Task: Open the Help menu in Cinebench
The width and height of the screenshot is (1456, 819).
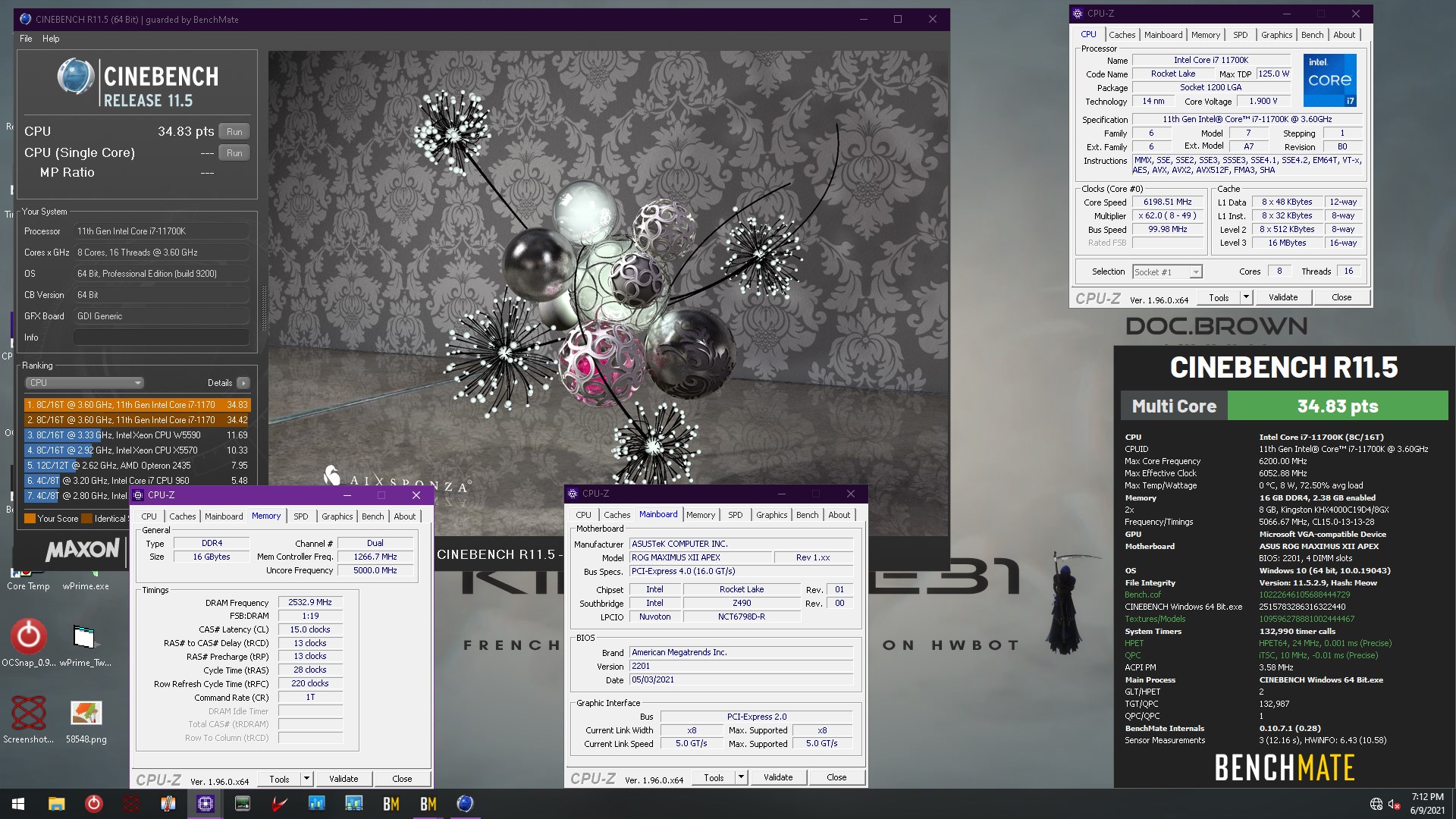Action: 51,39
